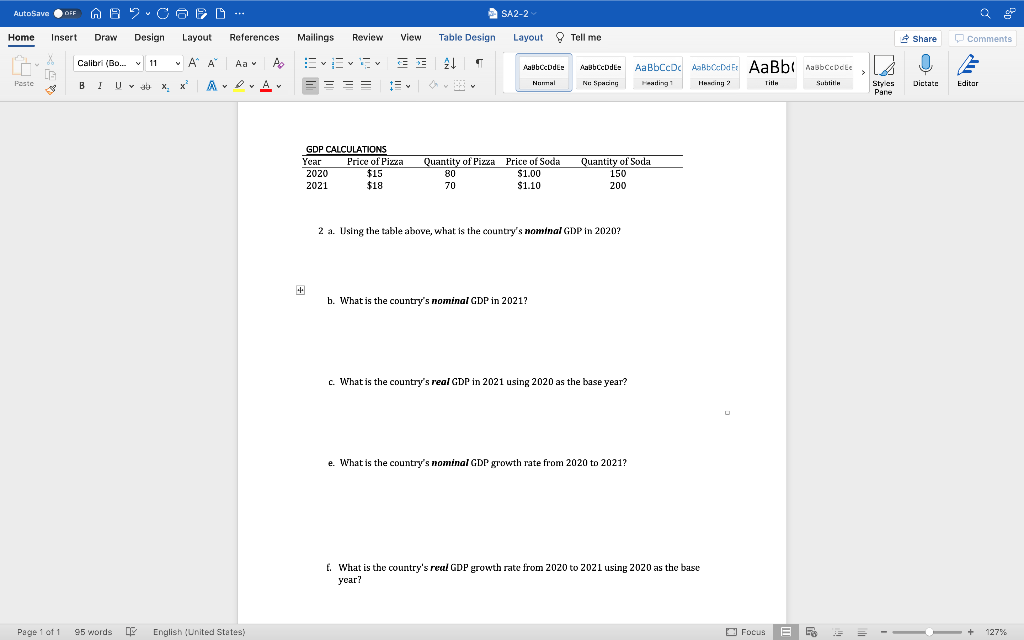Justify the text
This screenshot has height=640, width=1024.
(366, 85)
